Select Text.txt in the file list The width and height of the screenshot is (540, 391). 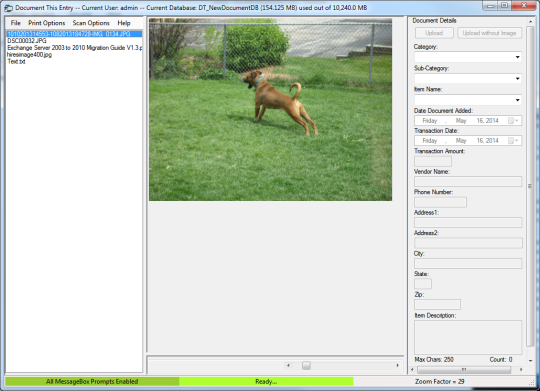coord(16,61)
